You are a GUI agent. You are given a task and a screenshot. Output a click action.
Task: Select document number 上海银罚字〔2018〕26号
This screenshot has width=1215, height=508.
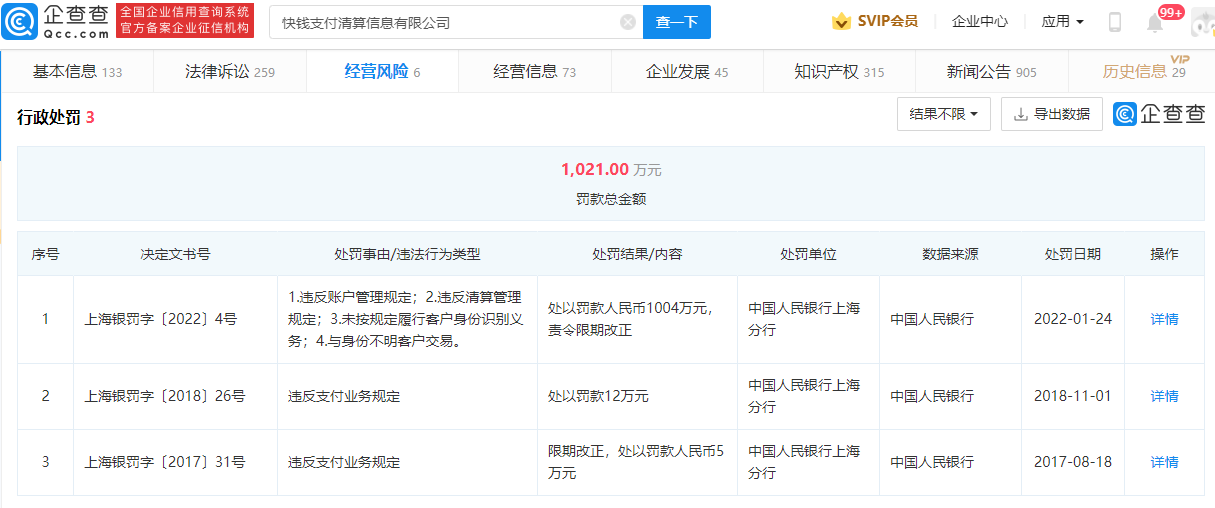click(x=165, y=396)
